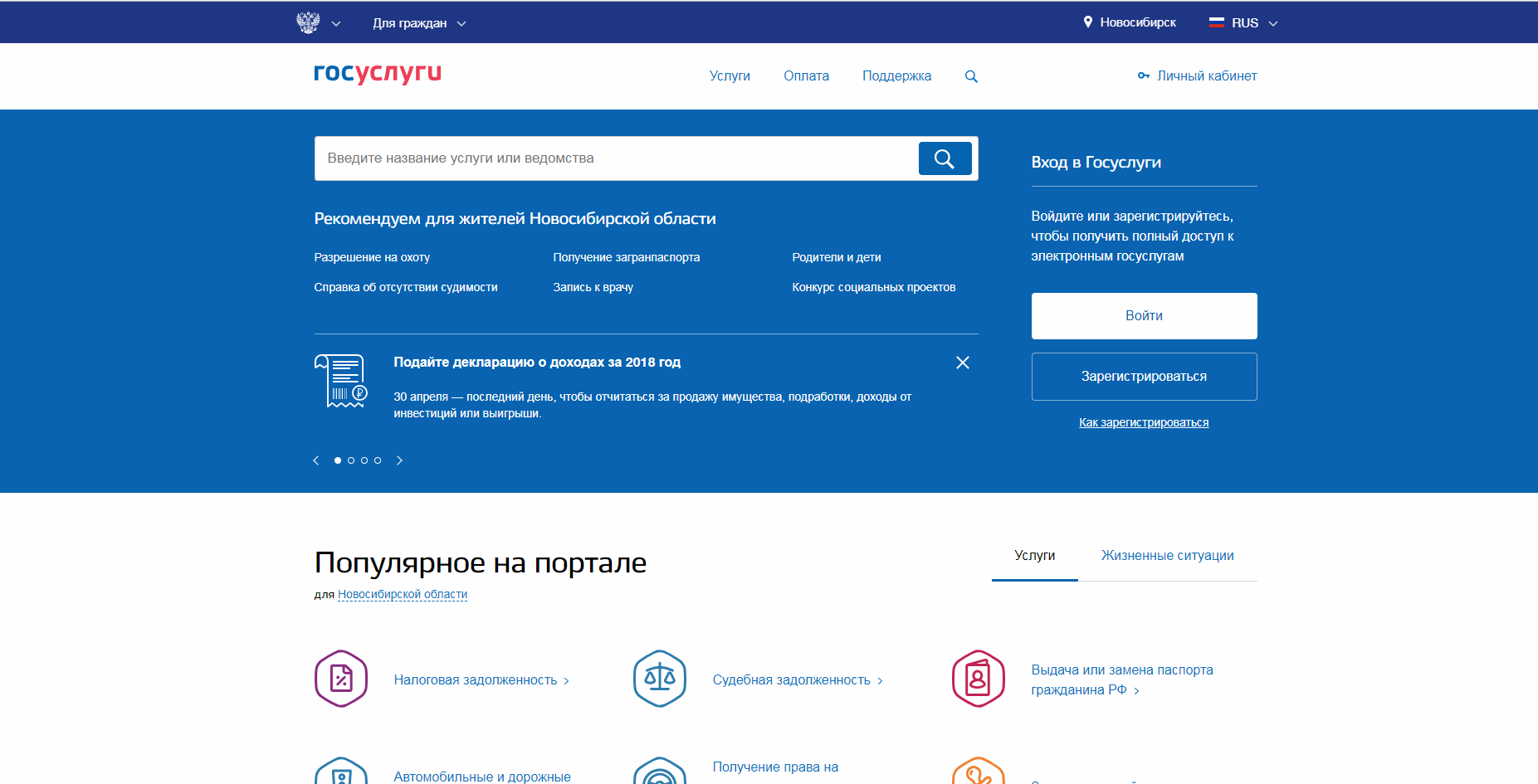The height and width of the screenshot is (784, 1538).
Task: Go to the госуслуги logo home page
Action: [x=378, y=74]
